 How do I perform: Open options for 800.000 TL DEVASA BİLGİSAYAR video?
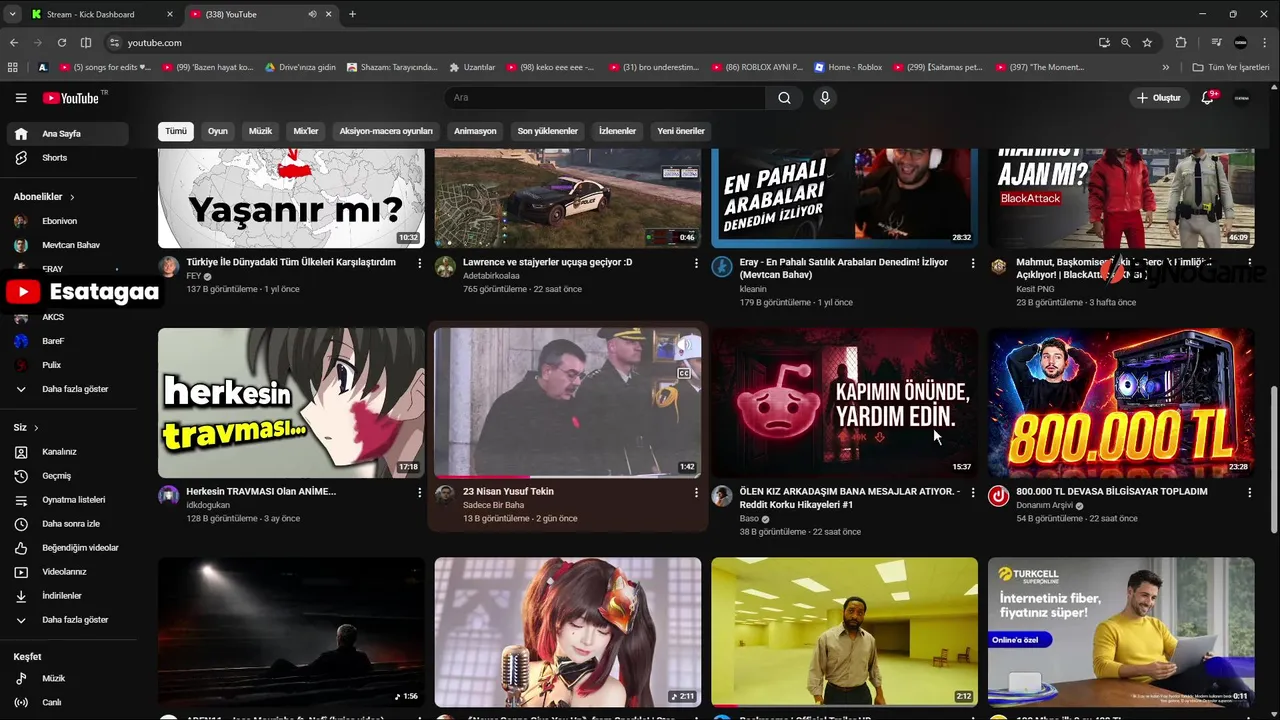click(x=1249, y=492)
